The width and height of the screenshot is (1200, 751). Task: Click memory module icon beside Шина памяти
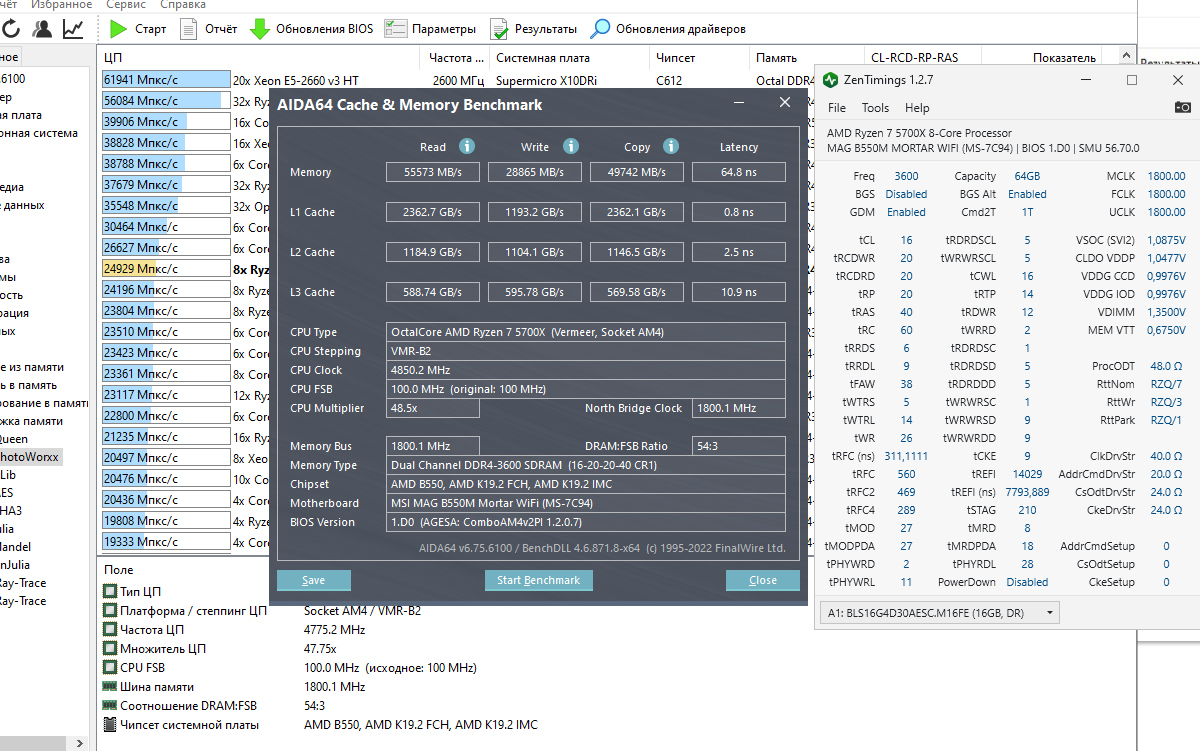tap(110, 687)
